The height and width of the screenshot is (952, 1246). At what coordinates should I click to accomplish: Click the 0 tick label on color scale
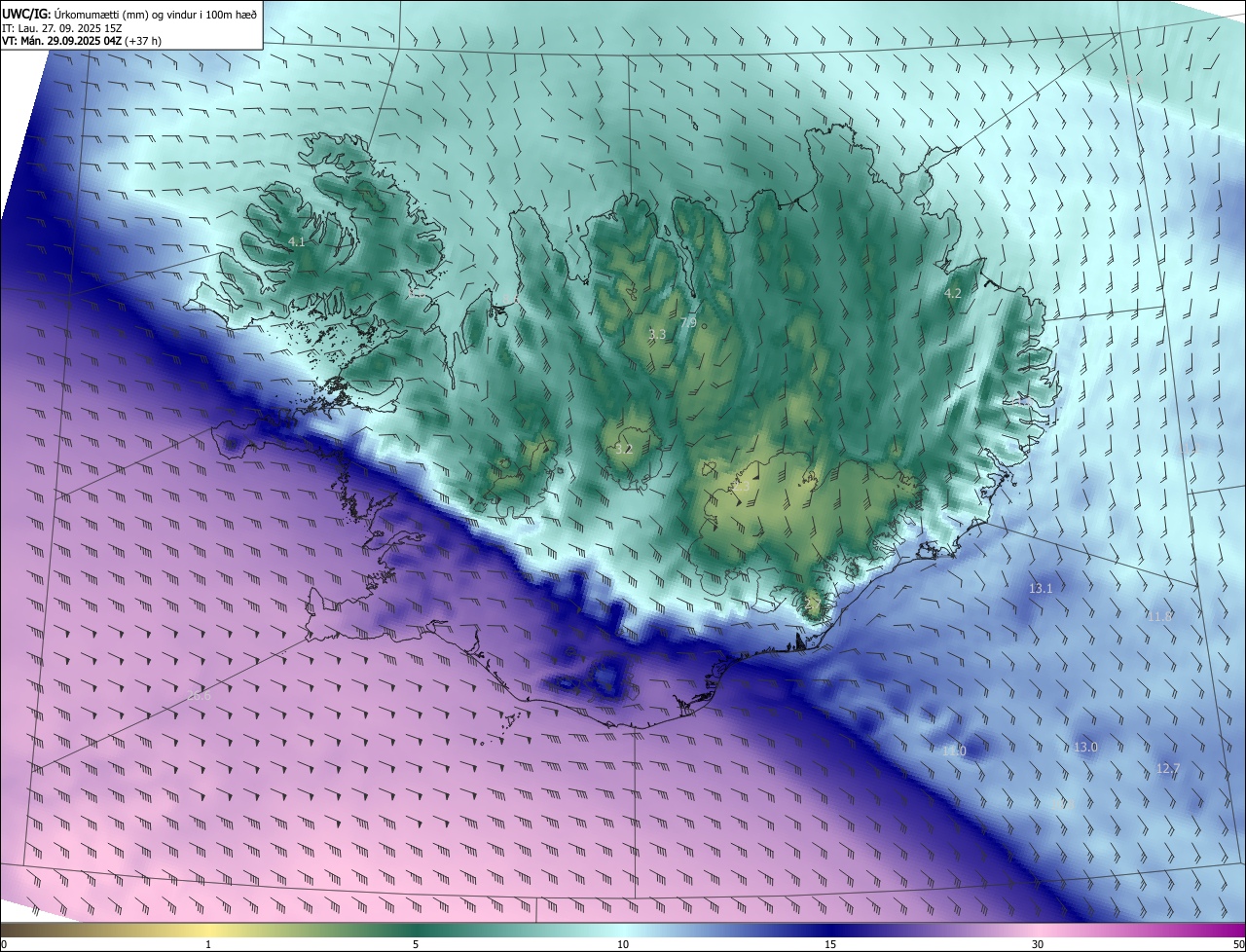click(x=4, y=944)
